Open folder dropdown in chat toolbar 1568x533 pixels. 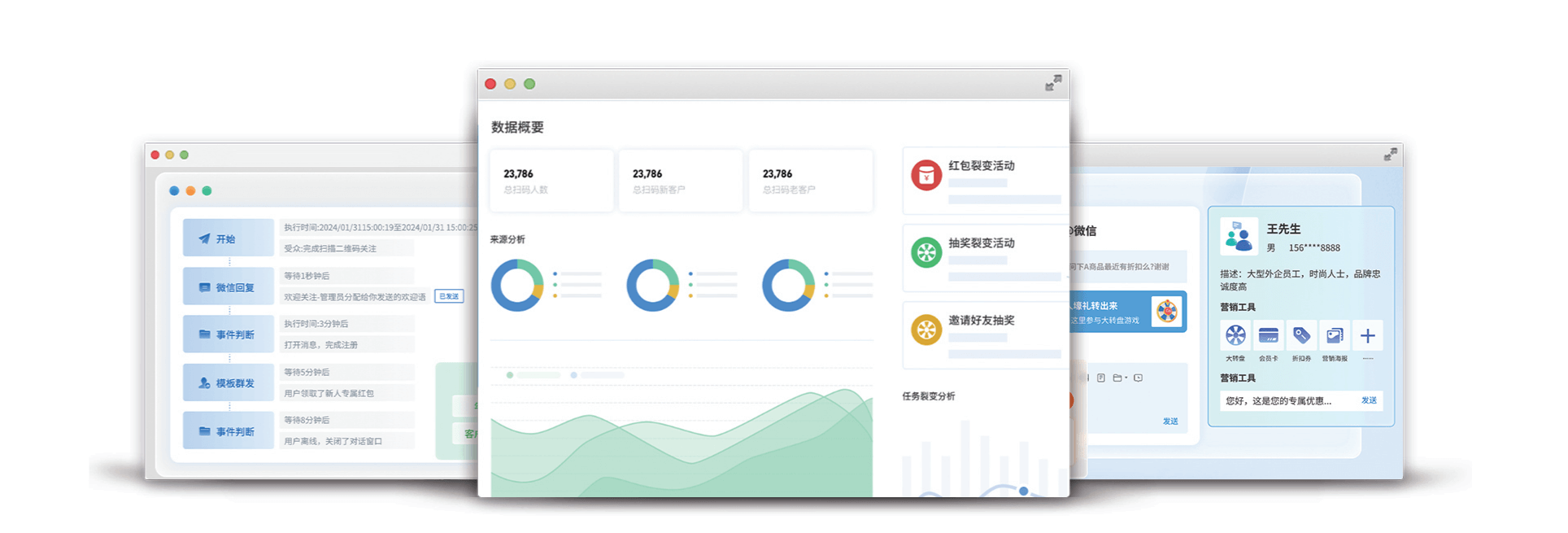point(1120,378)
